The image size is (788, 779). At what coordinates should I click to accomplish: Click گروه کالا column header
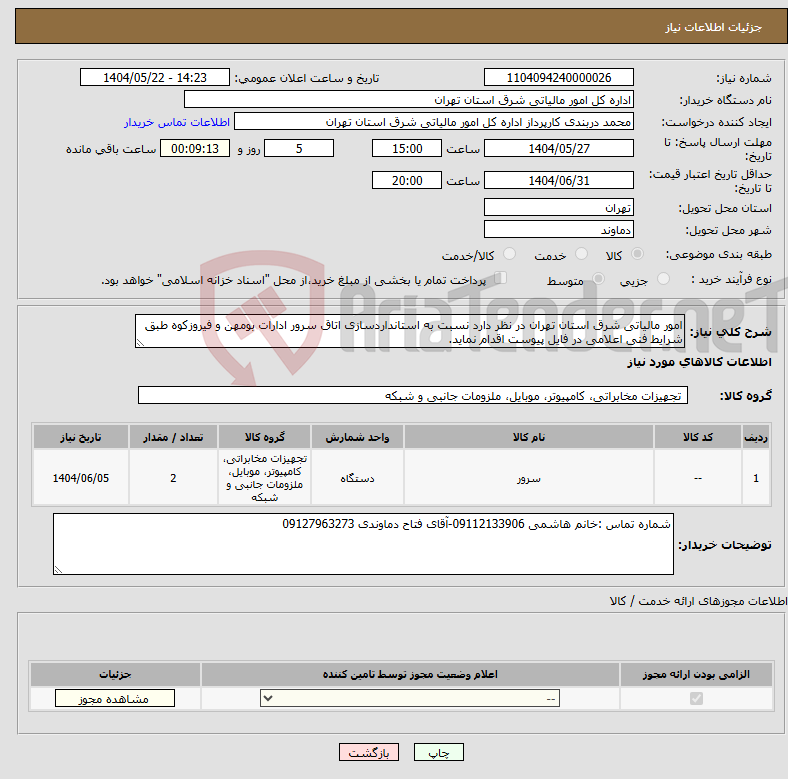click(264, 437)
